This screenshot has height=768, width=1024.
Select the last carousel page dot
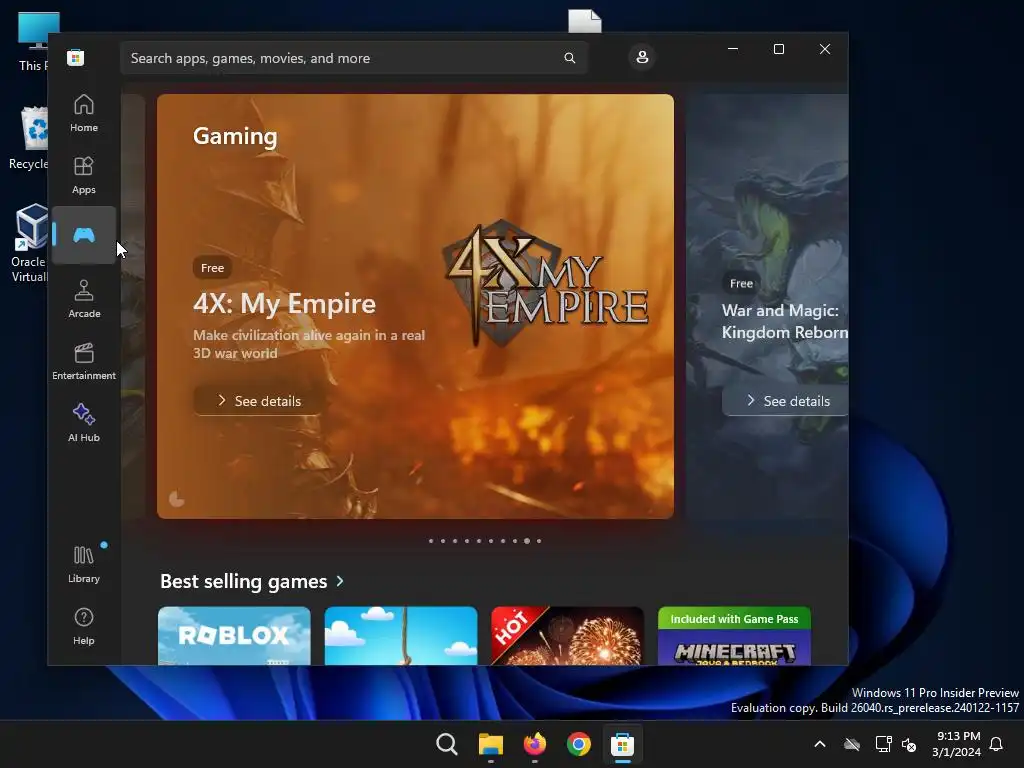pos(539,541)
